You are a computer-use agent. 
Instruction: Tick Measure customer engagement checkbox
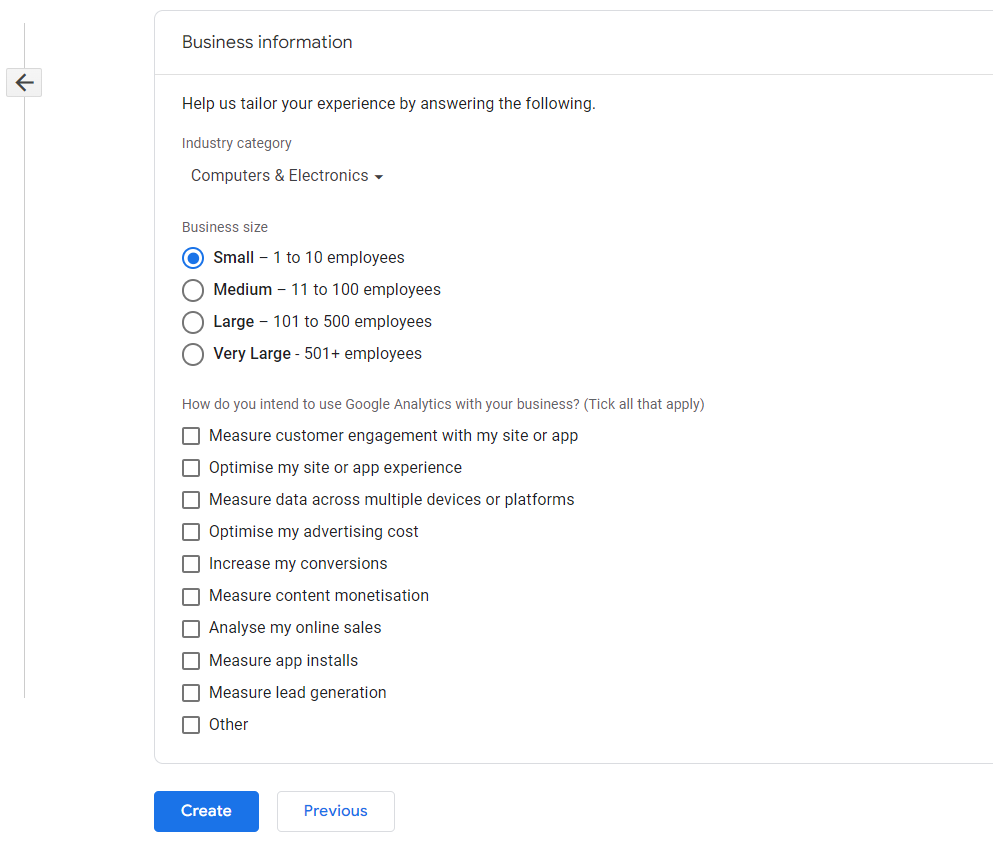[x=191, y=436]
